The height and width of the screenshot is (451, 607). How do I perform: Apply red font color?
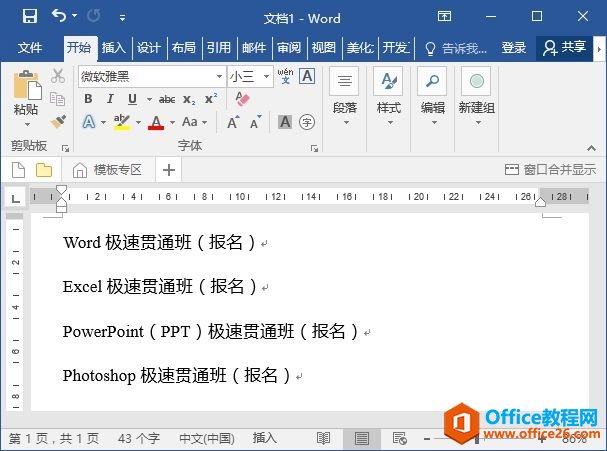tap(156, 122)
